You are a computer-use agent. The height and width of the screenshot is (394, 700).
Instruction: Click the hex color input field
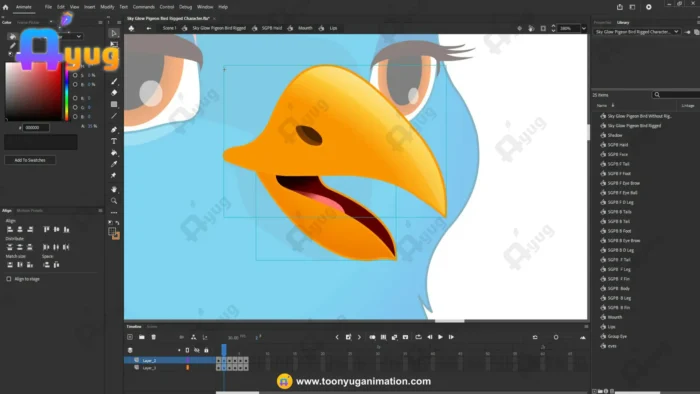[36, 128]
